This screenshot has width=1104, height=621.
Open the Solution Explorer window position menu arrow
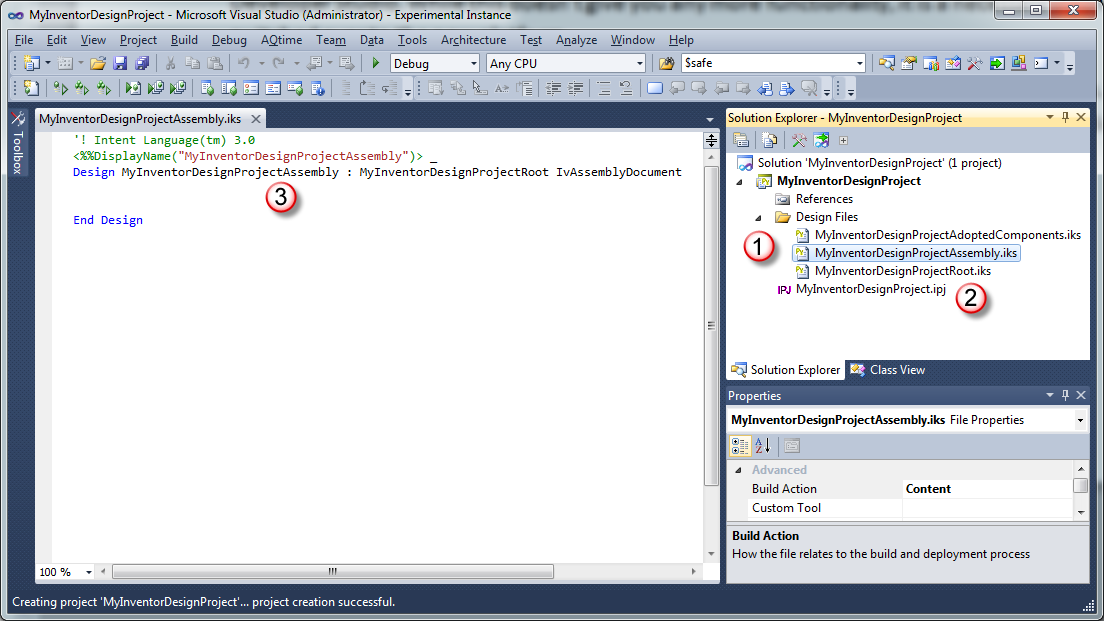[x=1050, y=118]
